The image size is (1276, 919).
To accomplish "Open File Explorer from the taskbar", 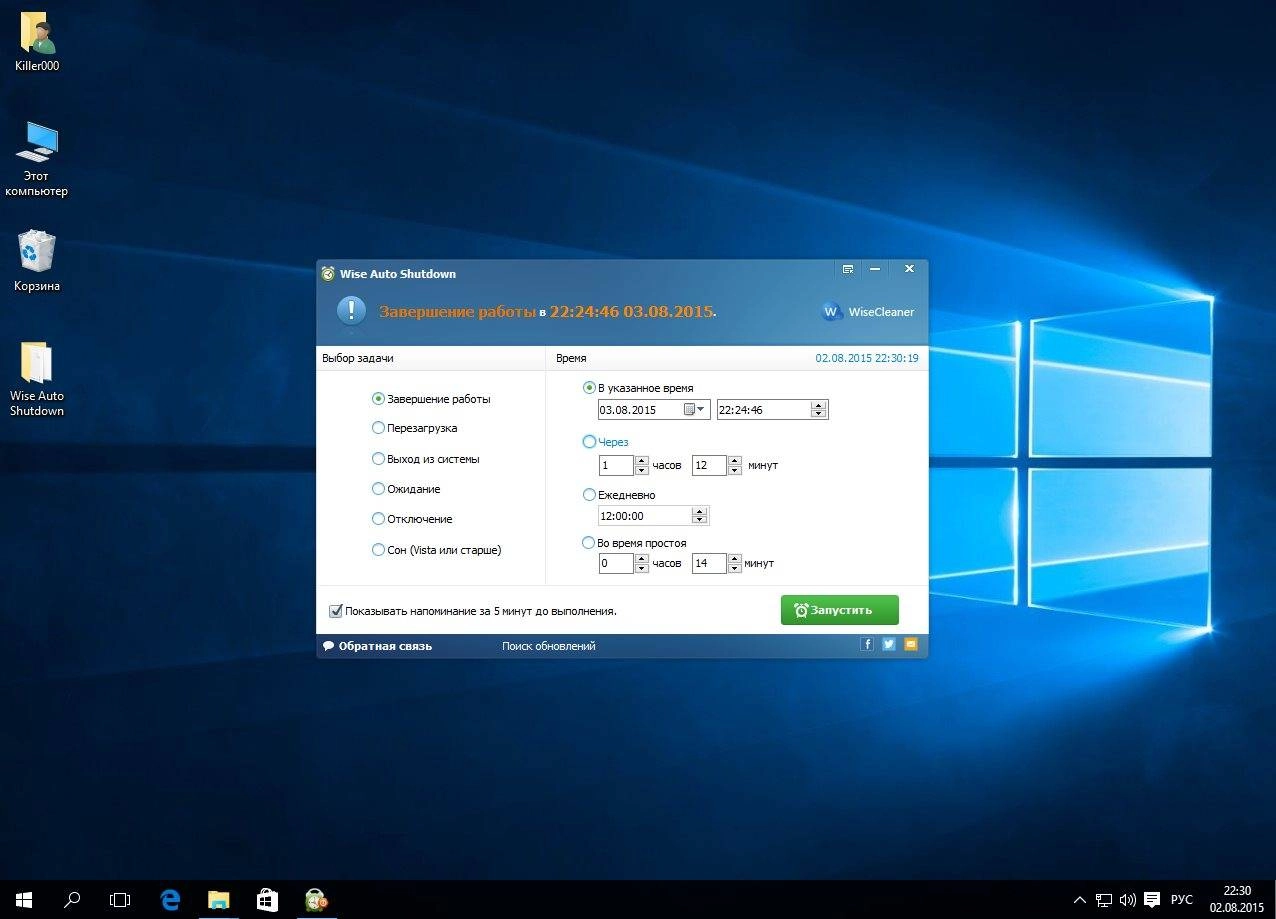I will pyautogui.click(x=218, y=899).
